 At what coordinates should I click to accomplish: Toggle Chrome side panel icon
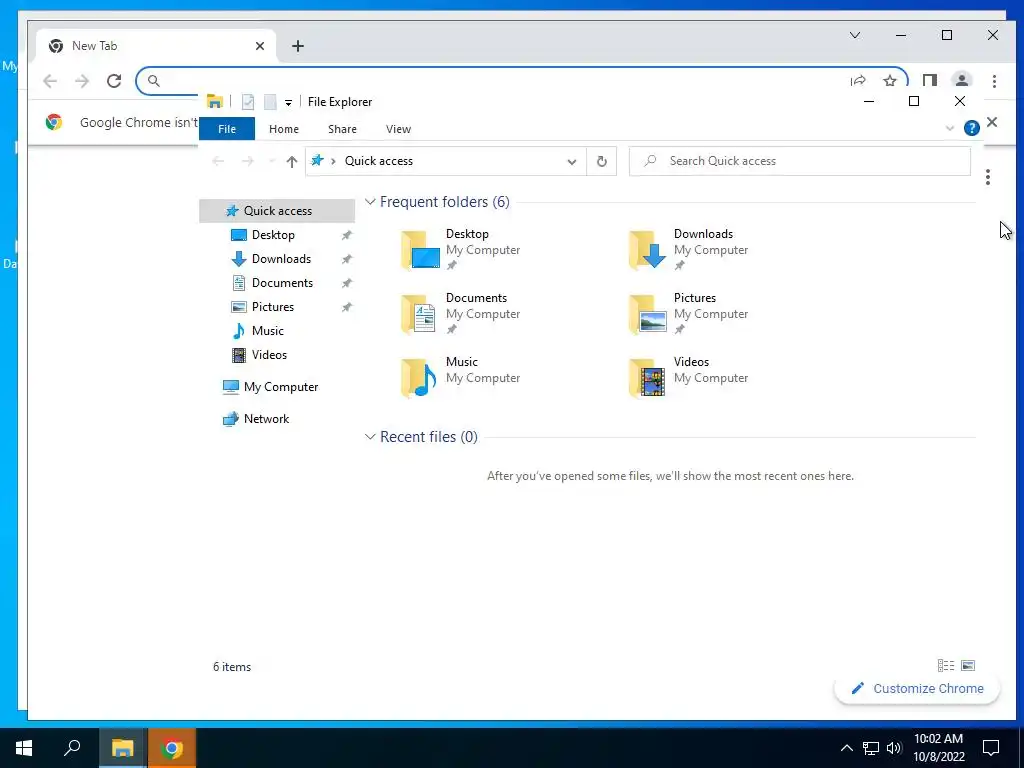[929, 81]
